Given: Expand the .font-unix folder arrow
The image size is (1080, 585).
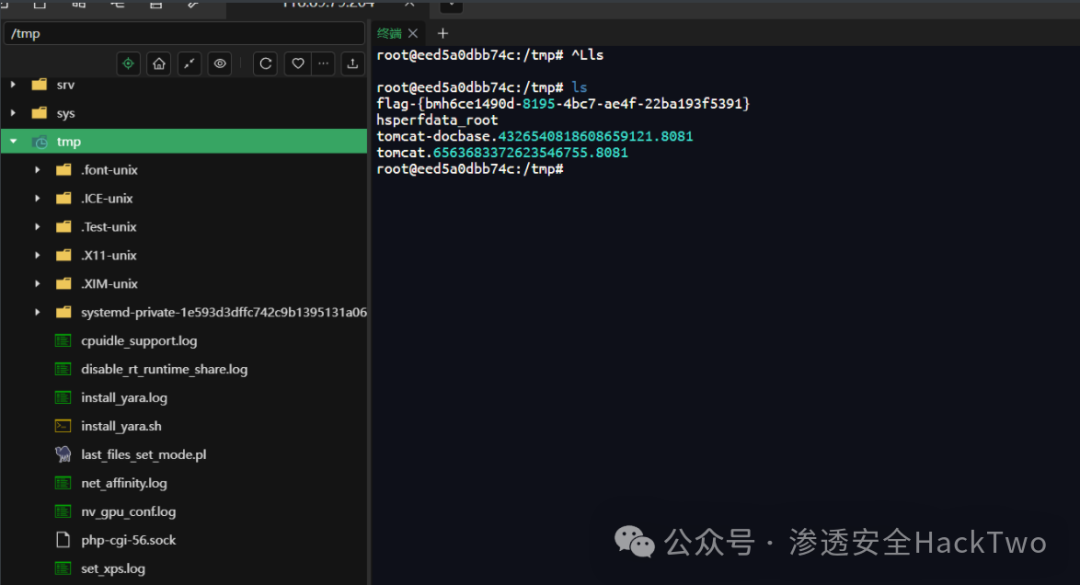Looking at the screenshot, I should (x=37, y=170).
